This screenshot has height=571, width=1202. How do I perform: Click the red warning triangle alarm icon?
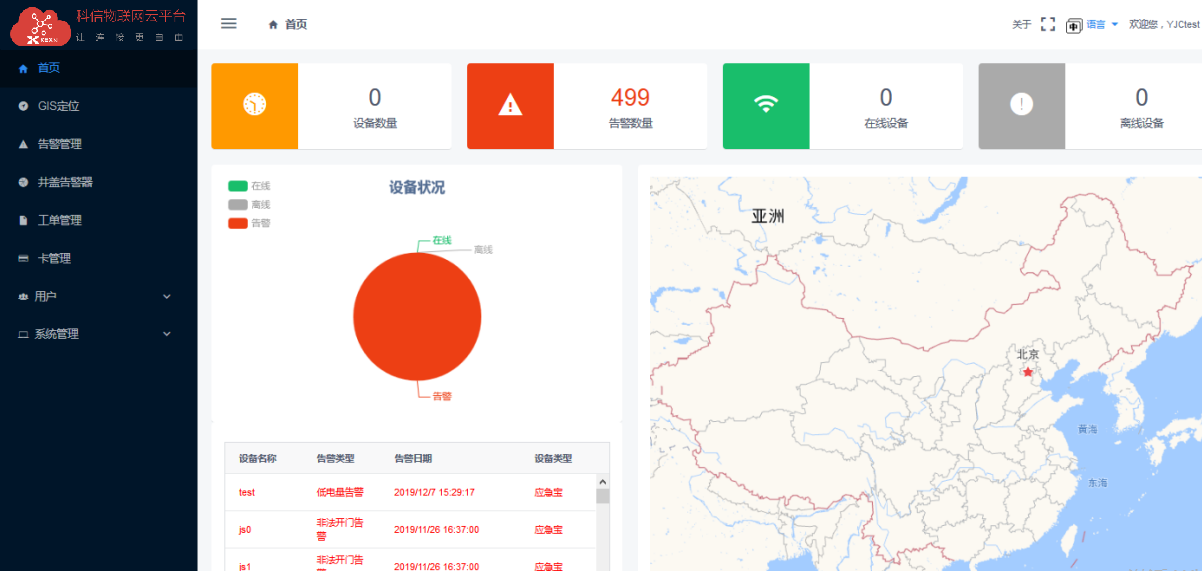click(510, 105)
